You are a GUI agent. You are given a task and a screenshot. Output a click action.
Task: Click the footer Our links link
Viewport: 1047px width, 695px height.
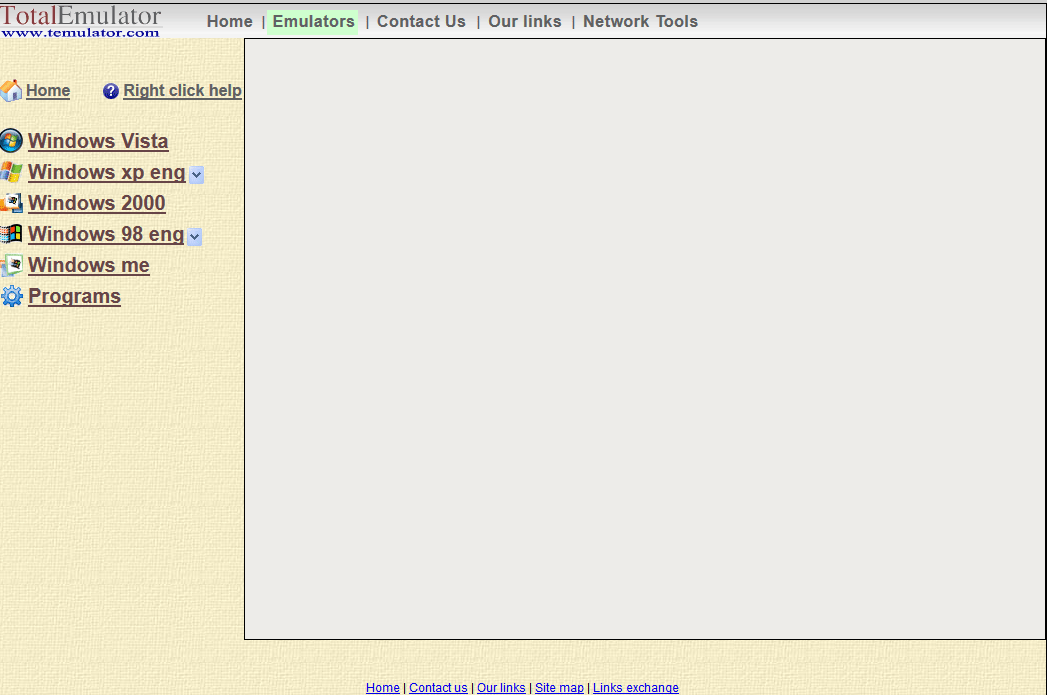tap(501, 688)
